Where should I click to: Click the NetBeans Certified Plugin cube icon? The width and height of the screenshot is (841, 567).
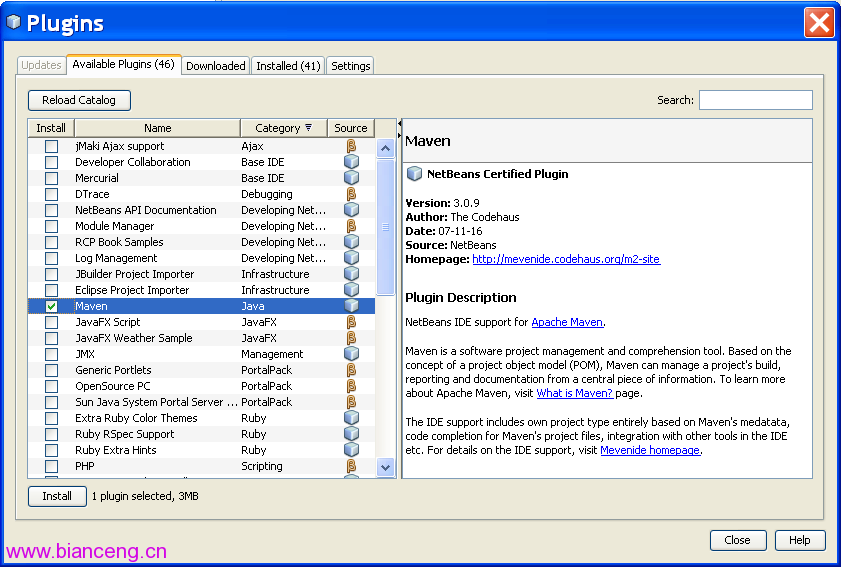tap(414, 174)
